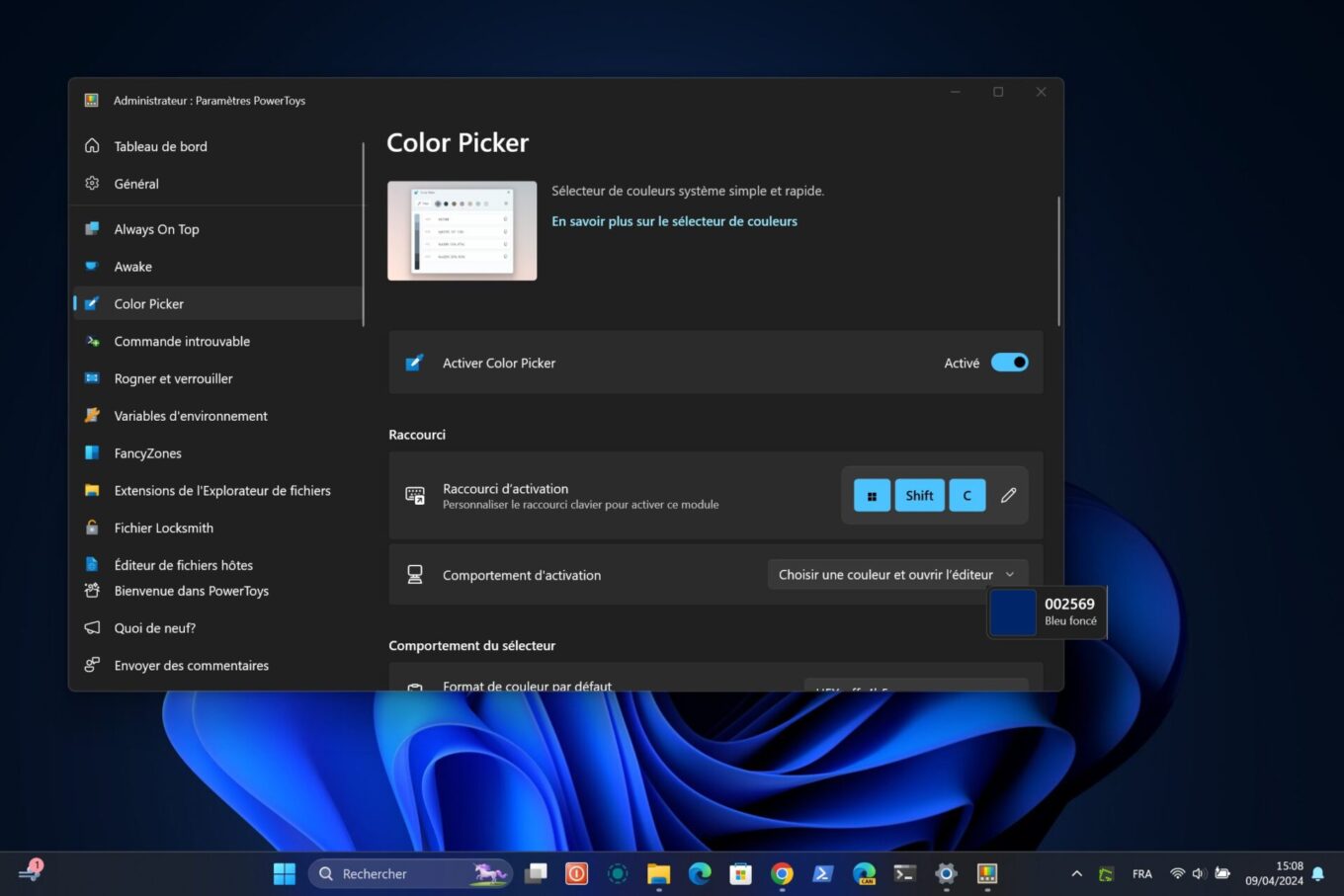Image resolution: width=1344 pixels, height=896 pixels.
Task: Open link En savoir plus sur le sélecteur
Action: (x=674, y=221)
